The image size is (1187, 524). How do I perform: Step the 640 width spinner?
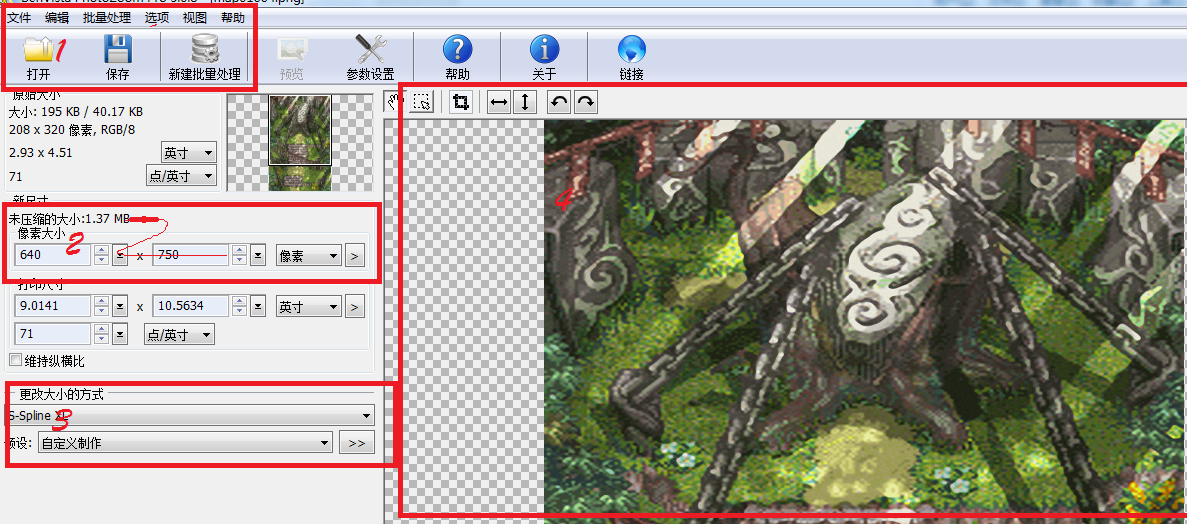102,255
